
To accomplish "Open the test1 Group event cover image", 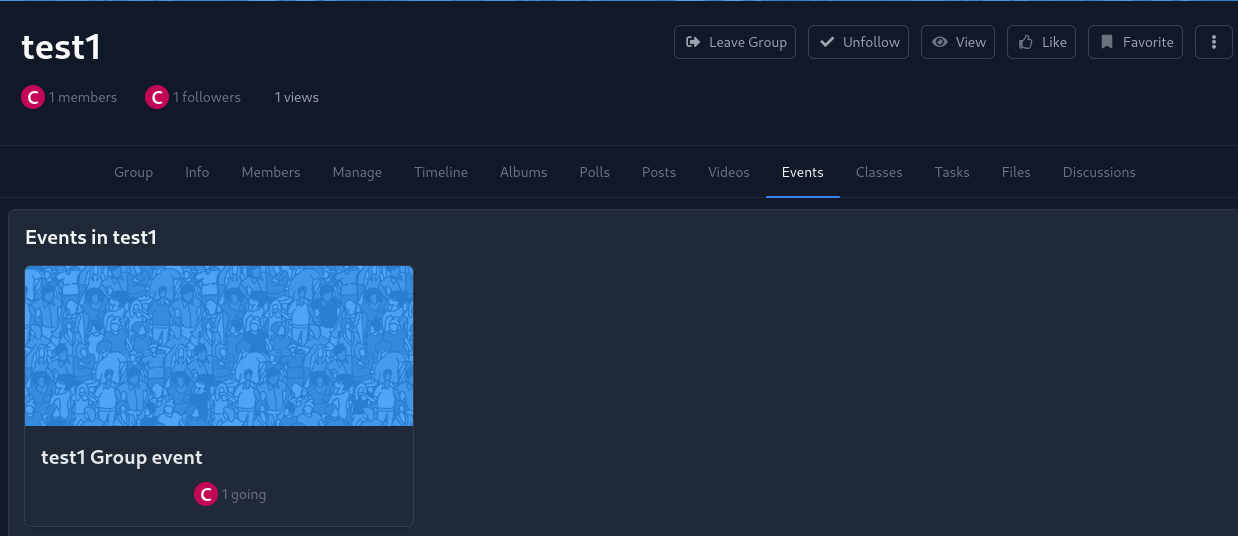I will (219, 346).
